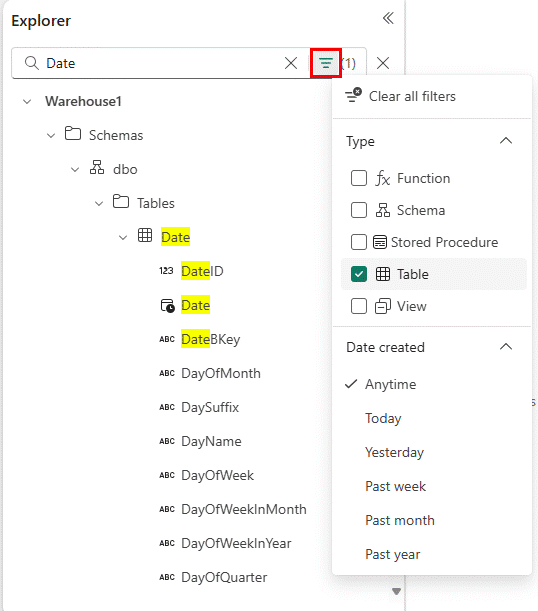Select the DayOfMonth column name
This screenshot has height=611, width=538.
pyautogui.click(x=221, y=373)
